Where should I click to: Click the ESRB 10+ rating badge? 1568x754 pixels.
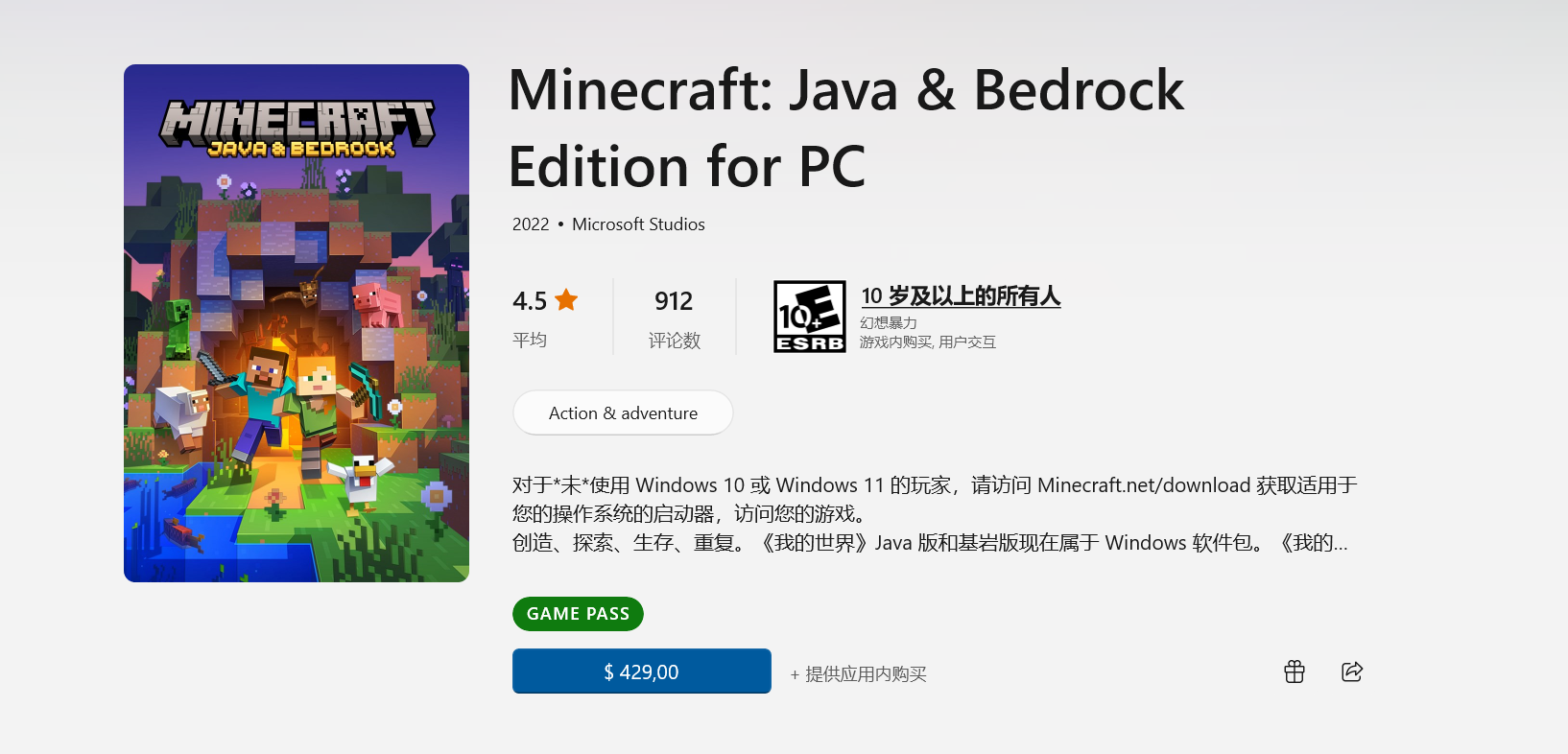tap(810, 317)
